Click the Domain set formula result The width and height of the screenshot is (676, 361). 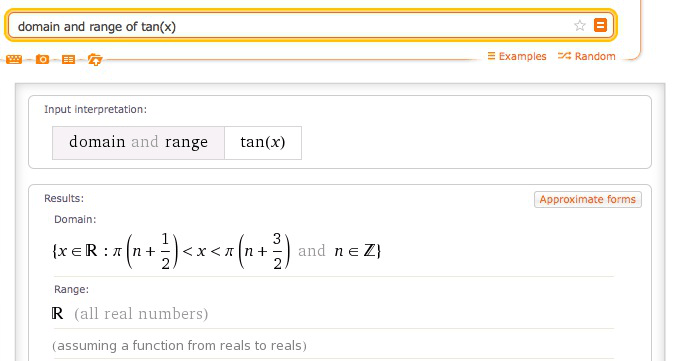pos(216,251)
